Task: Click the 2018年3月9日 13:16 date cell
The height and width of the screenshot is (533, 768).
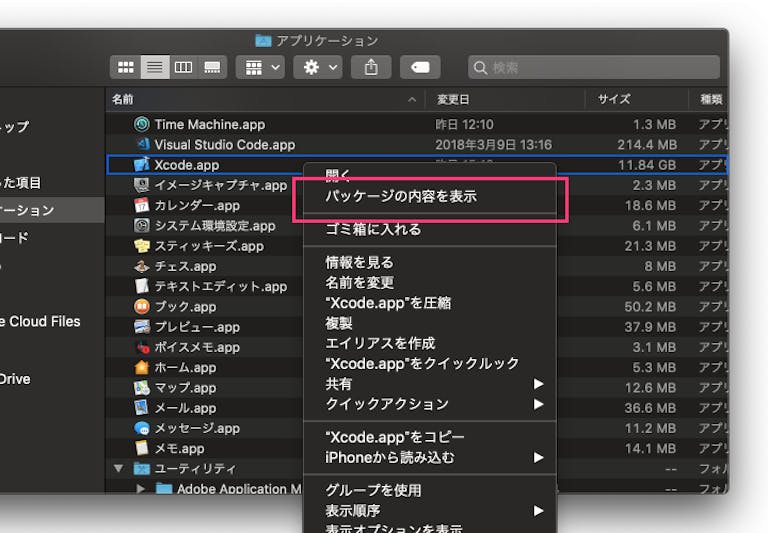Action: [493, 145]
